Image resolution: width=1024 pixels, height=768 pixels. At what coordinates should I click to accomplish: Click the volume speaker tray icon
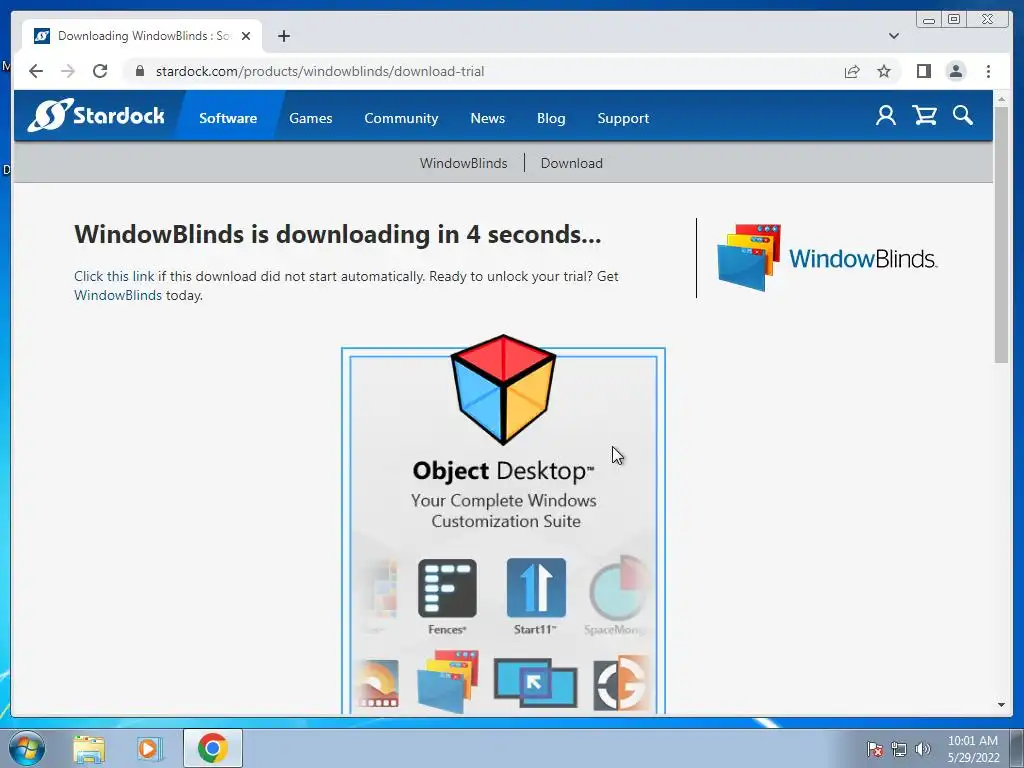[x=923, y=749]
